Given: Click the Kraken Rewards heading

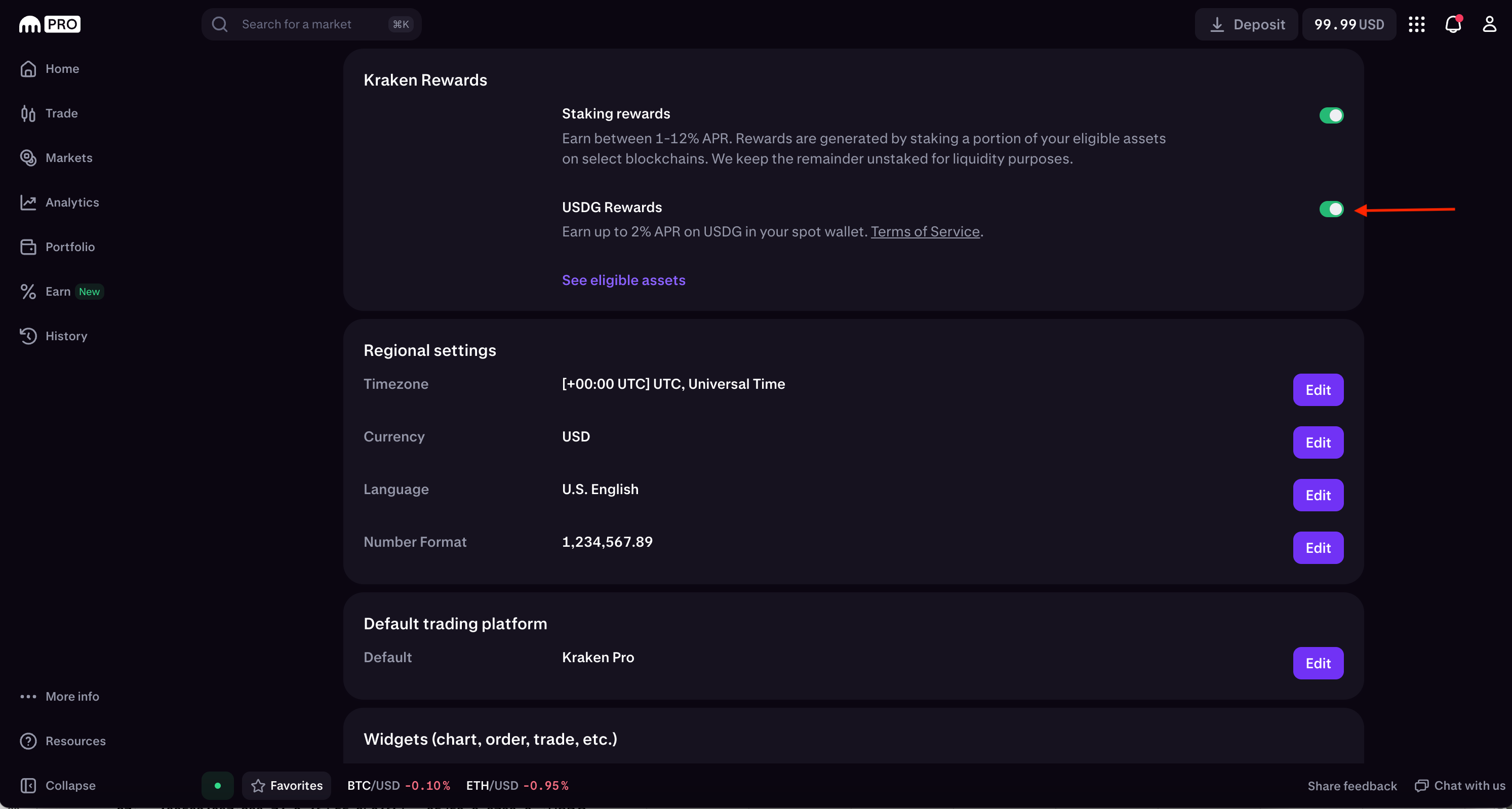Looking at the screenshot, I should [425, 80].
